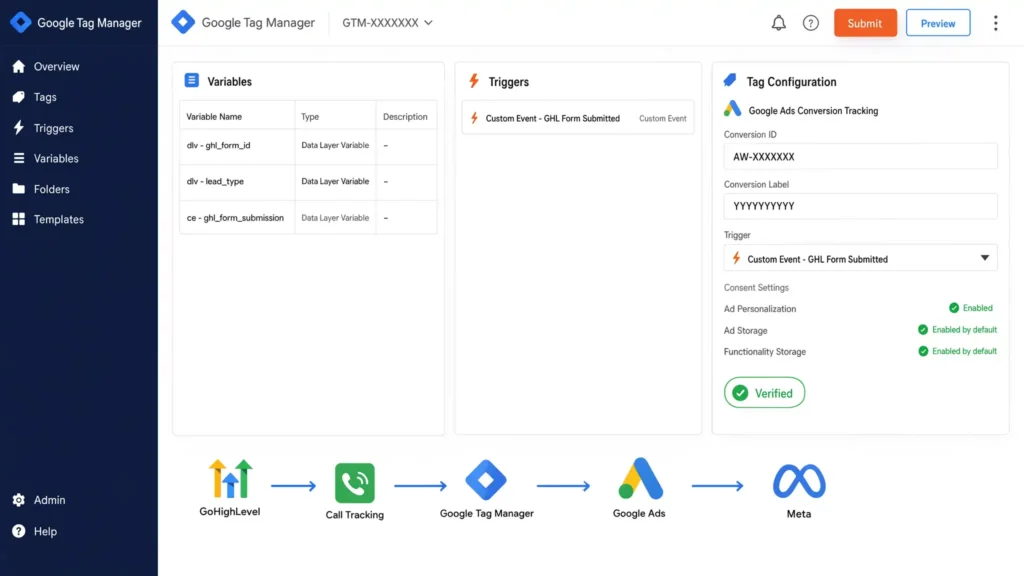1024x576 pixels.
Task: Open the help question mark icon in header
Action: click(810, 23)
